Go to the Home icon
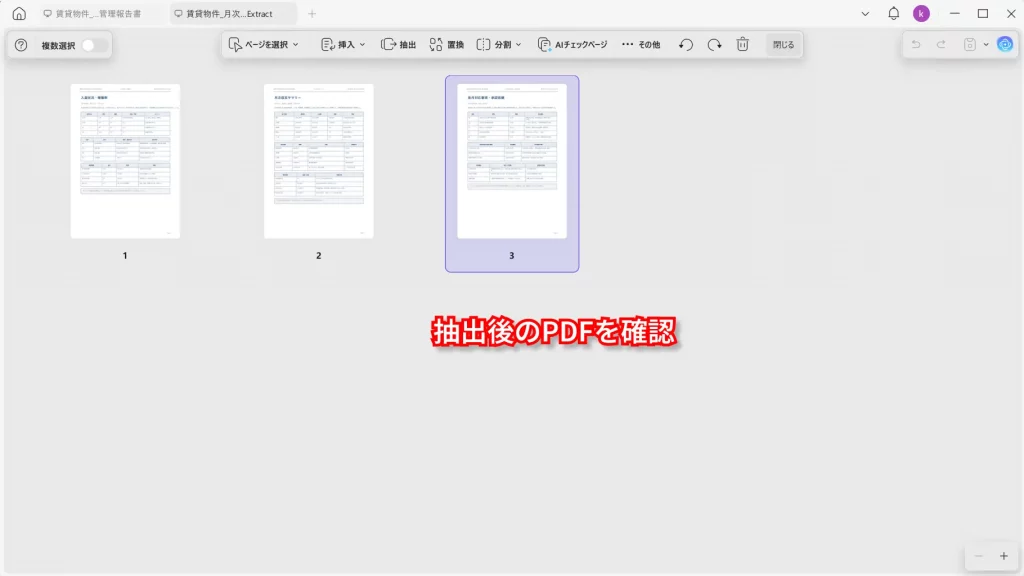The width and height of the screenshot is (1024, 576). pos(19,13)
